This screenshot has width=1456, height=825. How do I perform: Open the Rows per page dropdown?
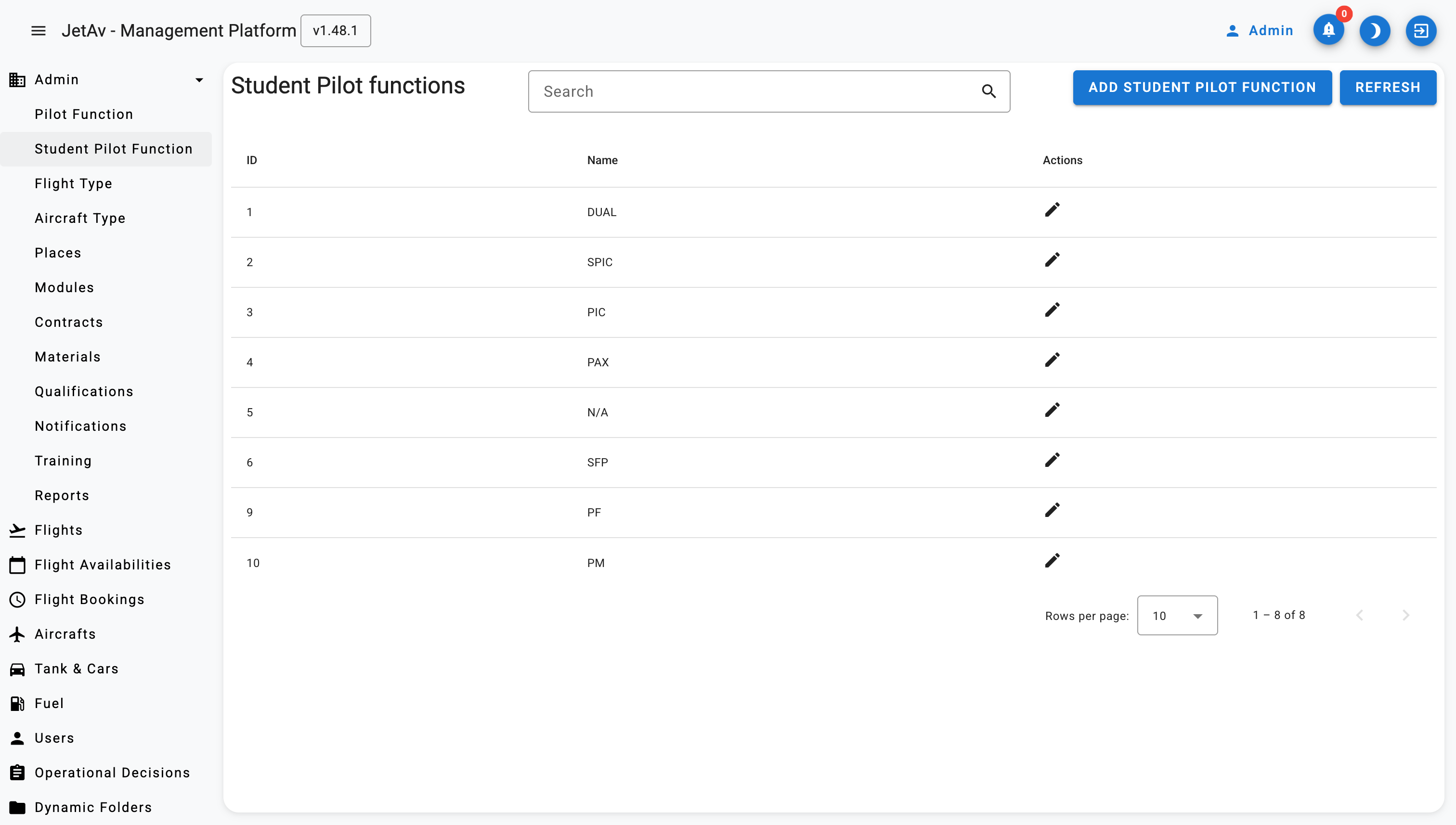point(1177,615)
